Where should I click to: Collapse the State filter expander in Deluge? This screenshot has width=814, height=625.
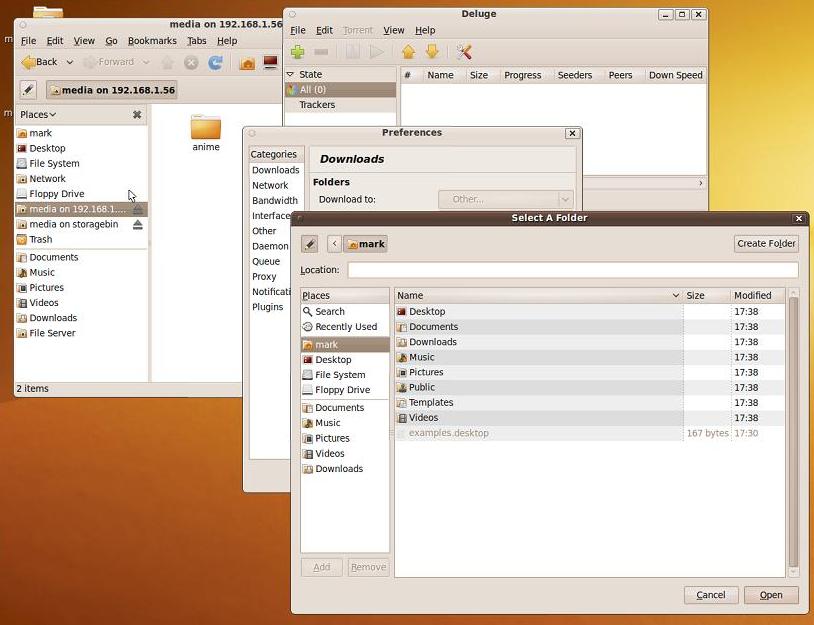pos(290,75)
